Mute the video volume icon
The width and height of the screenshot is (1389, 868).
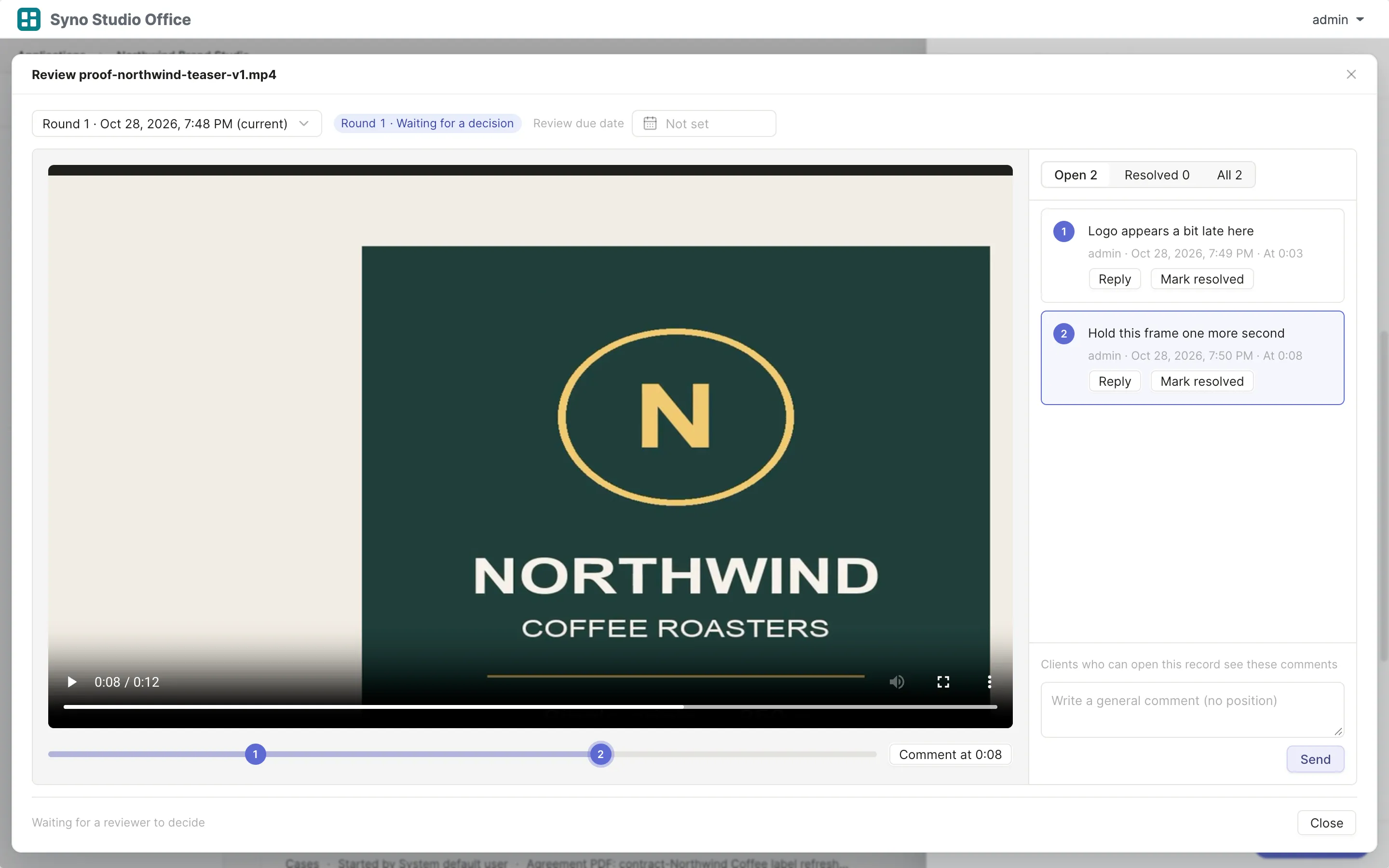click(x=897, y=681)
